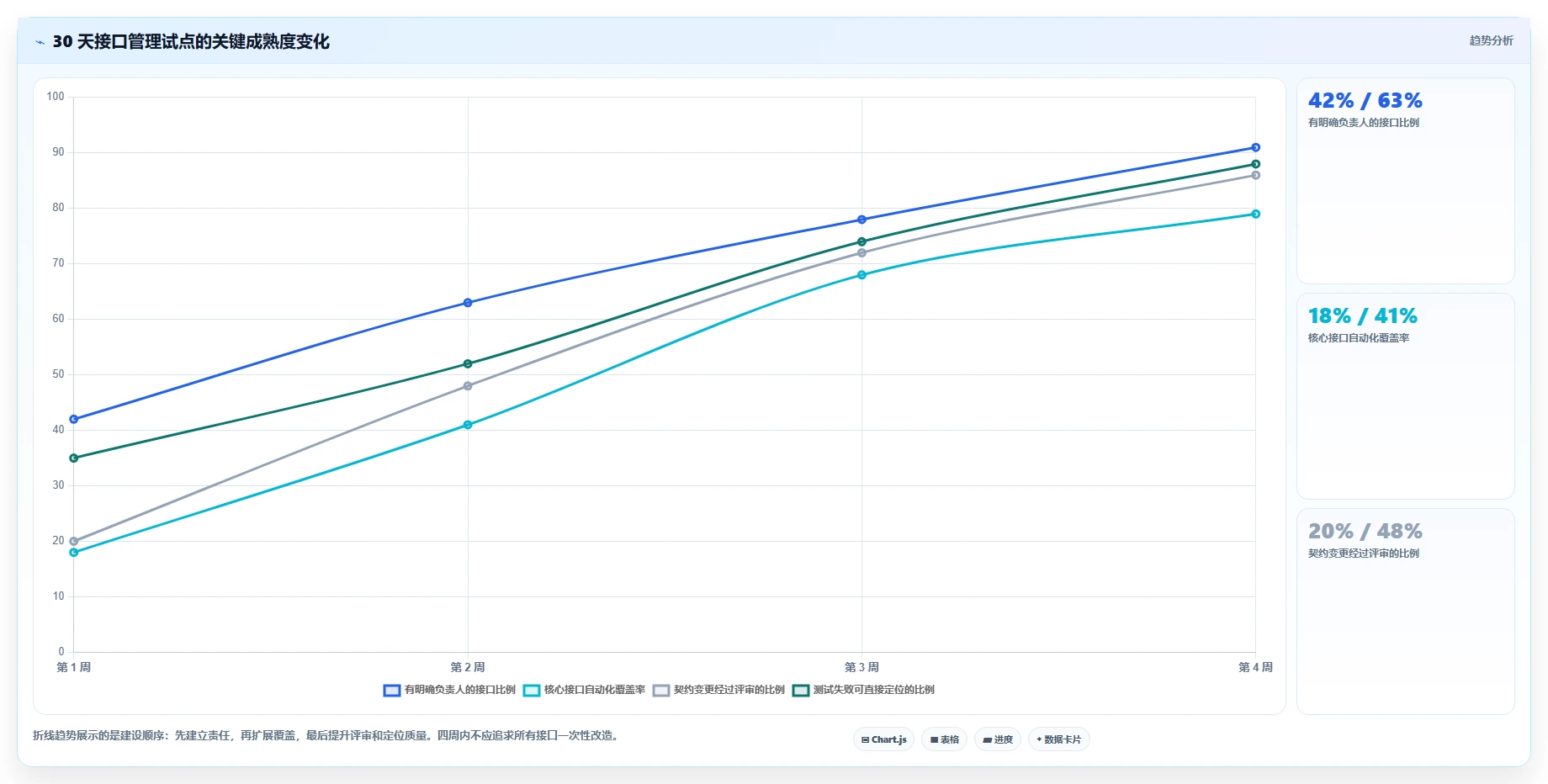Click the 100 y-axis label
1548x784 pixels.
[56, 97]
